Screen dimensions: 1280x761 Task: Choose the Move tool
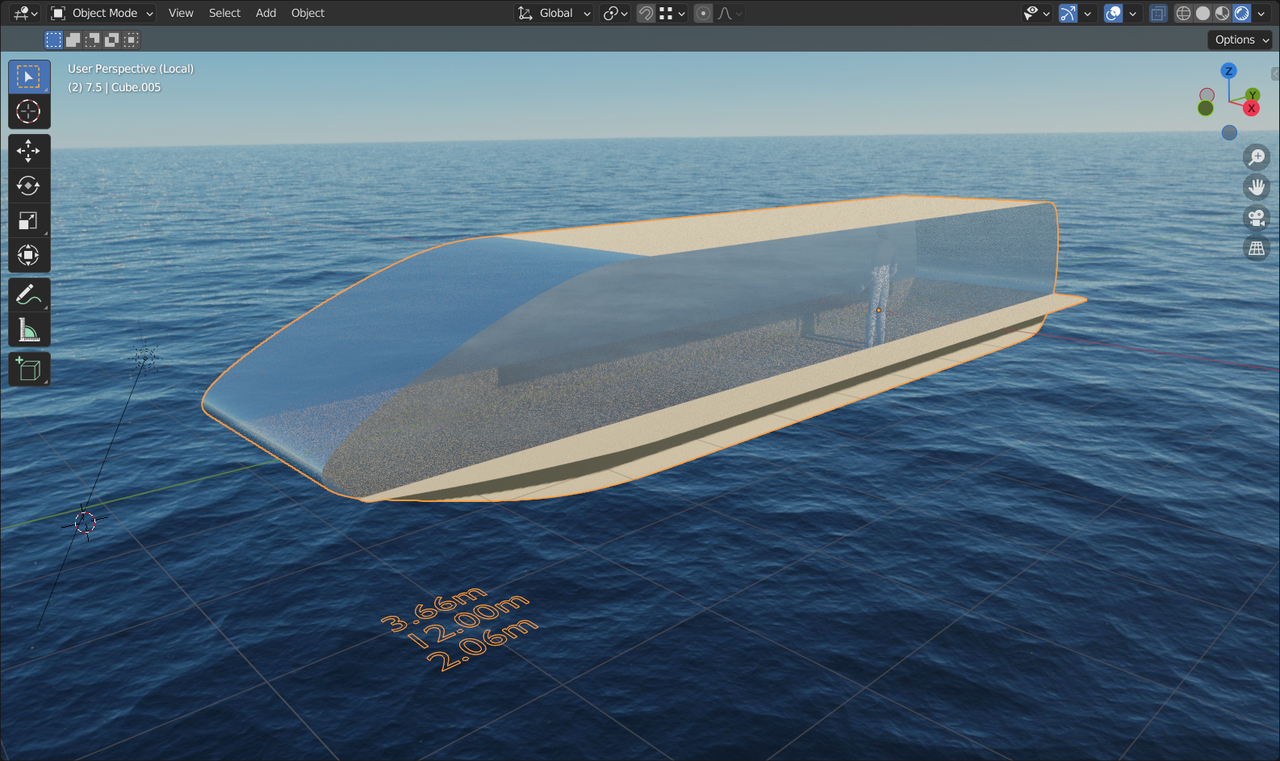29,152
